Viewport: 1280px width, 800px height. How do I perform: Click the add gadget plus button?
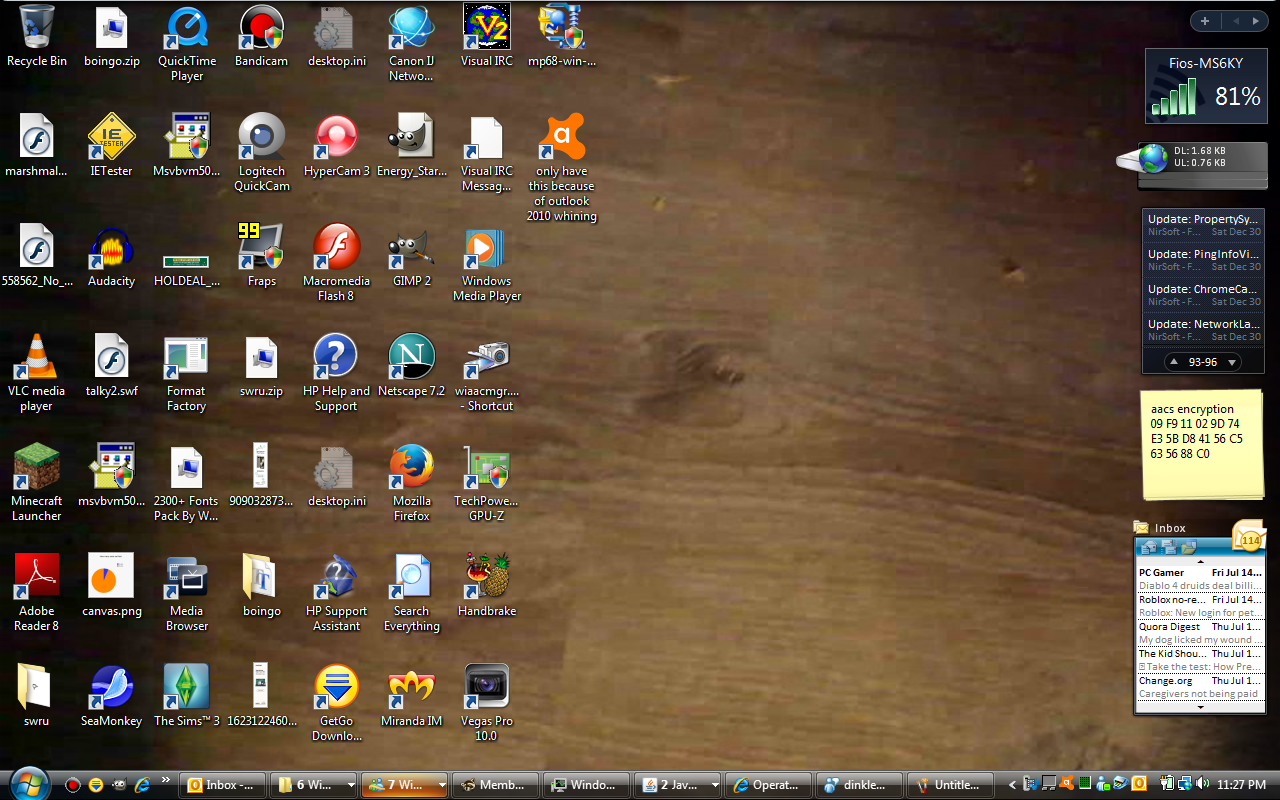point(1205,21)
